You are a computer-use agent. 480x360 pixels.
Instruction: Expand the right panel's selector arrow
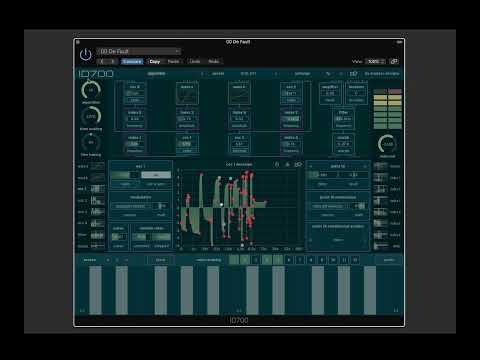tap(365, 166)
